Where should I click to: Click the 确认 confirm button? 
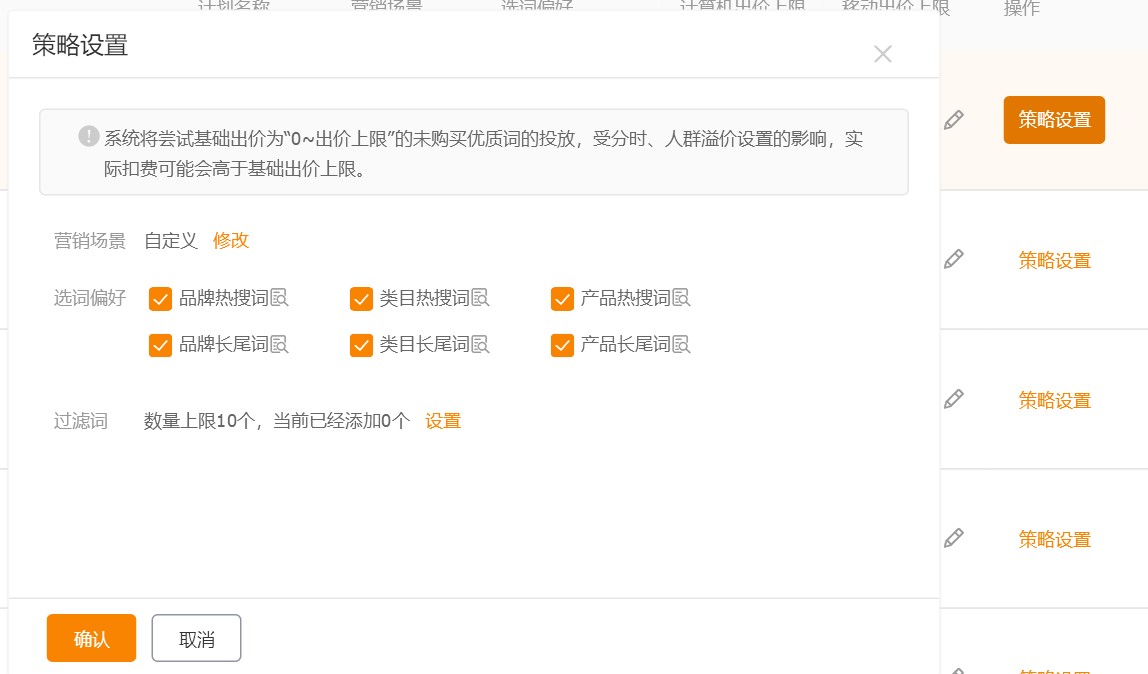coord(90,637)
